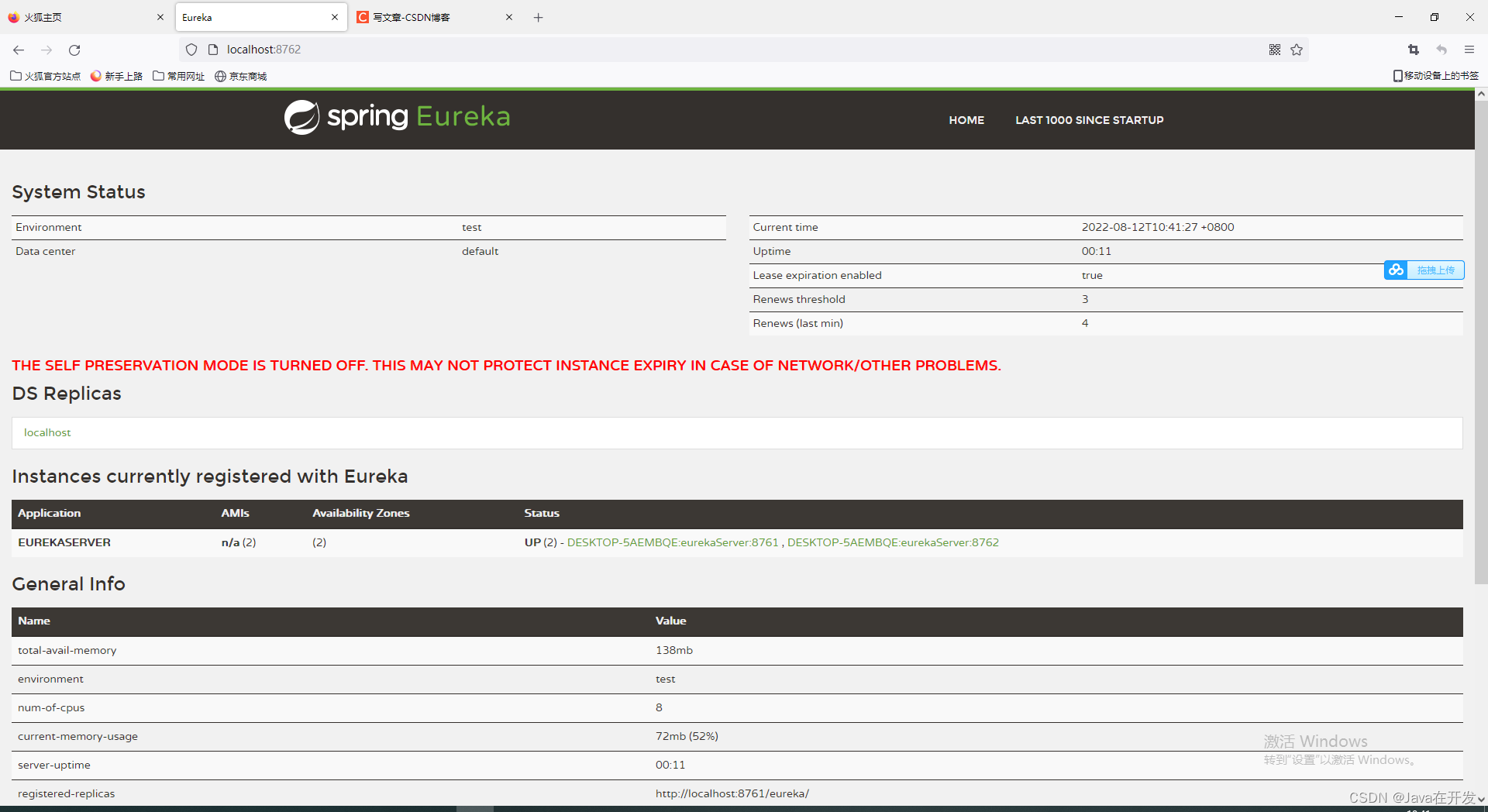
Task: Close the Eureka tab
Action: click(x=335, y=17)
